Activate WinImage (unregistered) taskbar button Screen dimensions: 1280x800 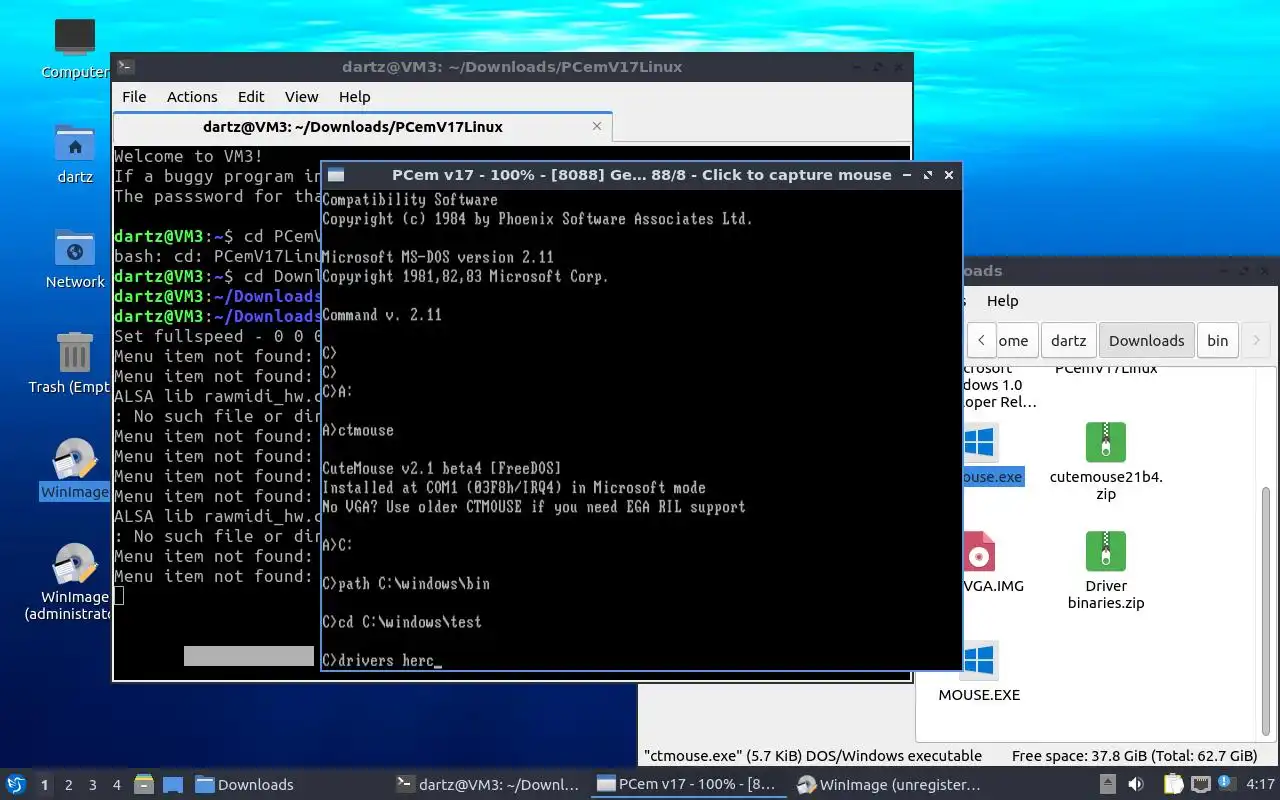click(x=889, y=785)
